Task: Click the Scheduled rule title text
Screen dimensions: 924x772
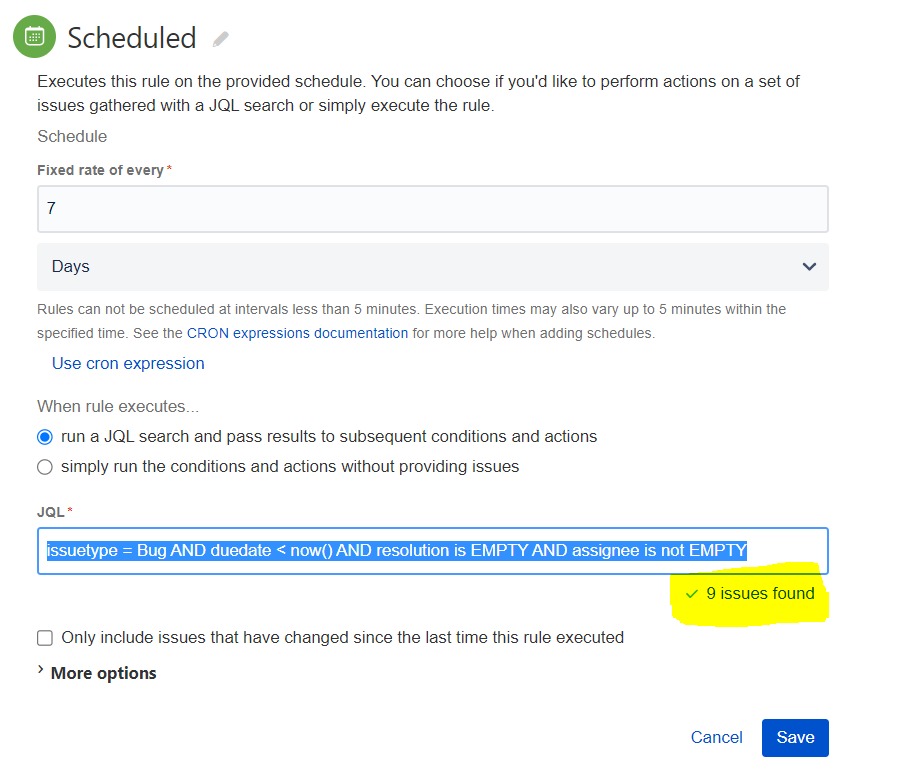Action: tap(131, 38)
